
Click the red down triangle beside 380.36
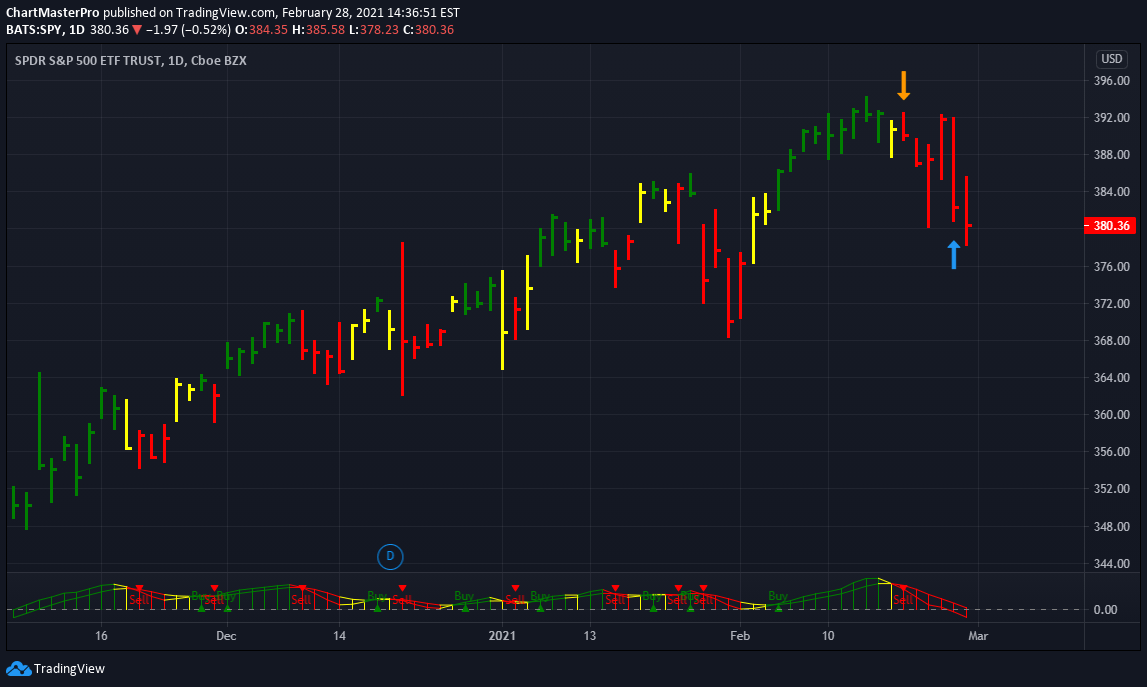[137, 30]
